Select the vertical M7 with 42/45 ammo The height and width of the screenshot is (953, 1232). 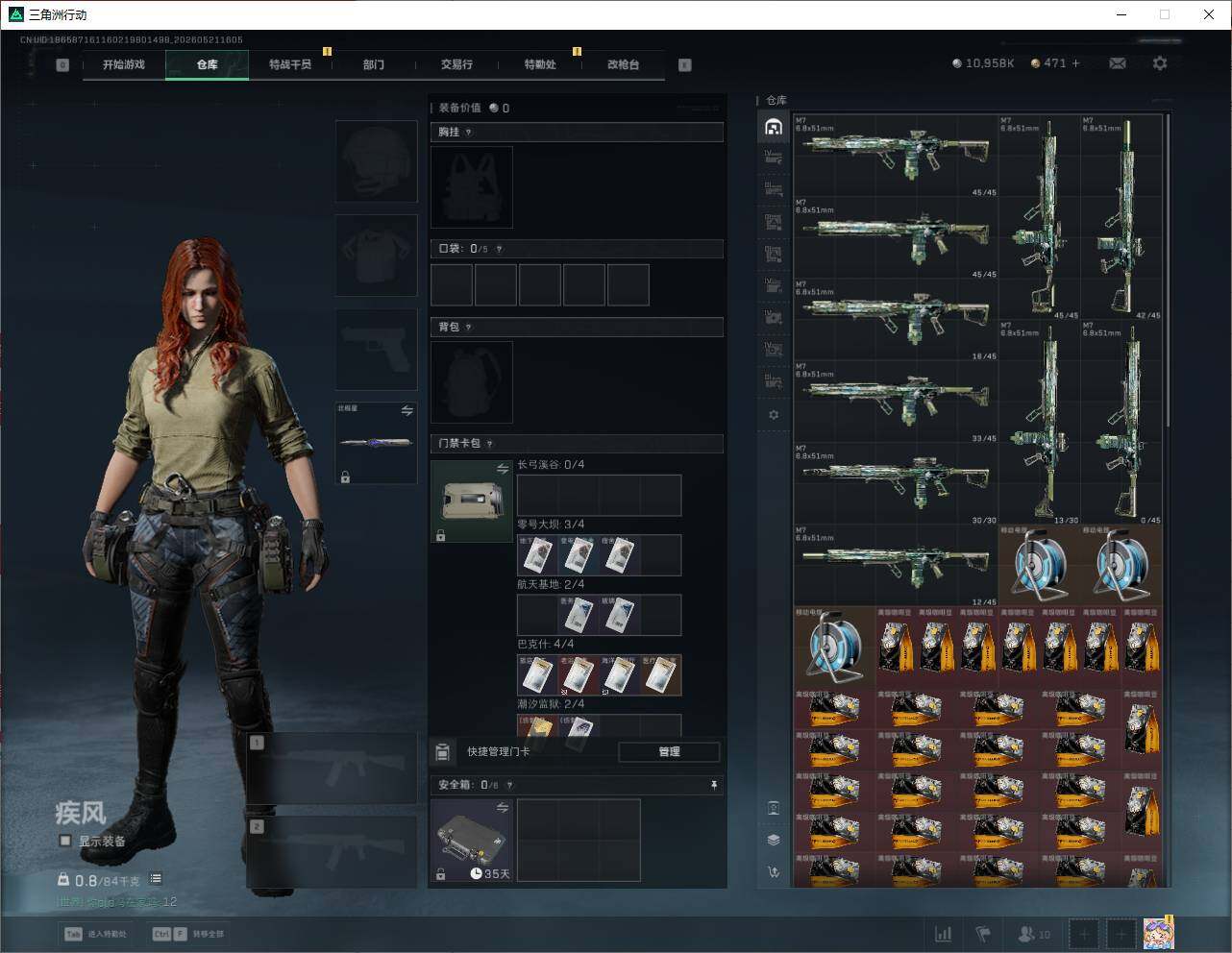point(1121,217)
